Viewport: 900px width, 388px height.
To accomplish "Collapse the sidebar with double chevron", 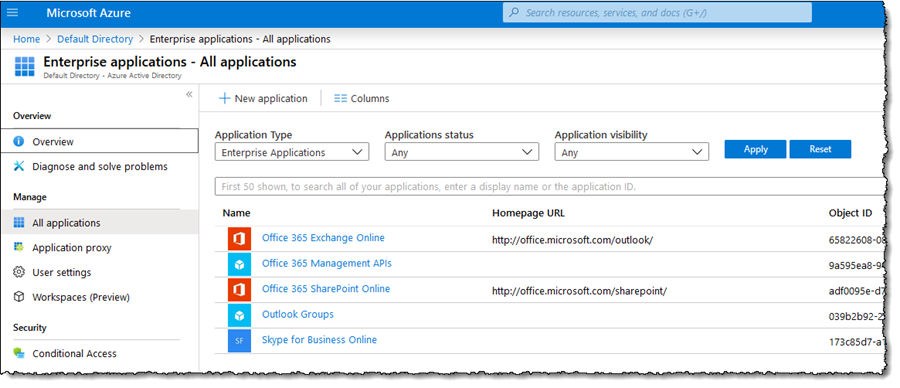I will 189,95.
